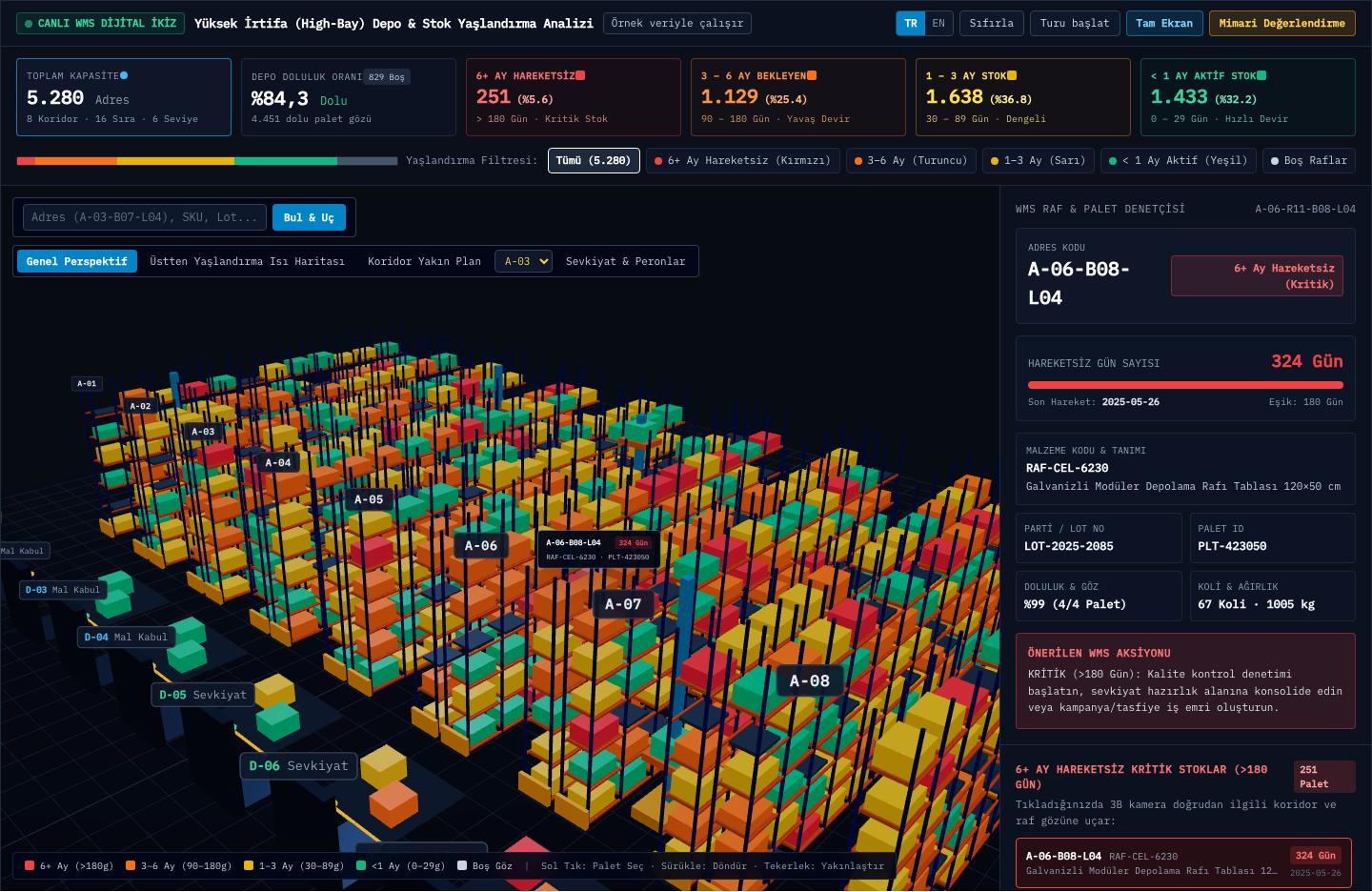Click the multicolor aging distribution bar
This screenshot has height=892, width=1372.
[207, 161]
